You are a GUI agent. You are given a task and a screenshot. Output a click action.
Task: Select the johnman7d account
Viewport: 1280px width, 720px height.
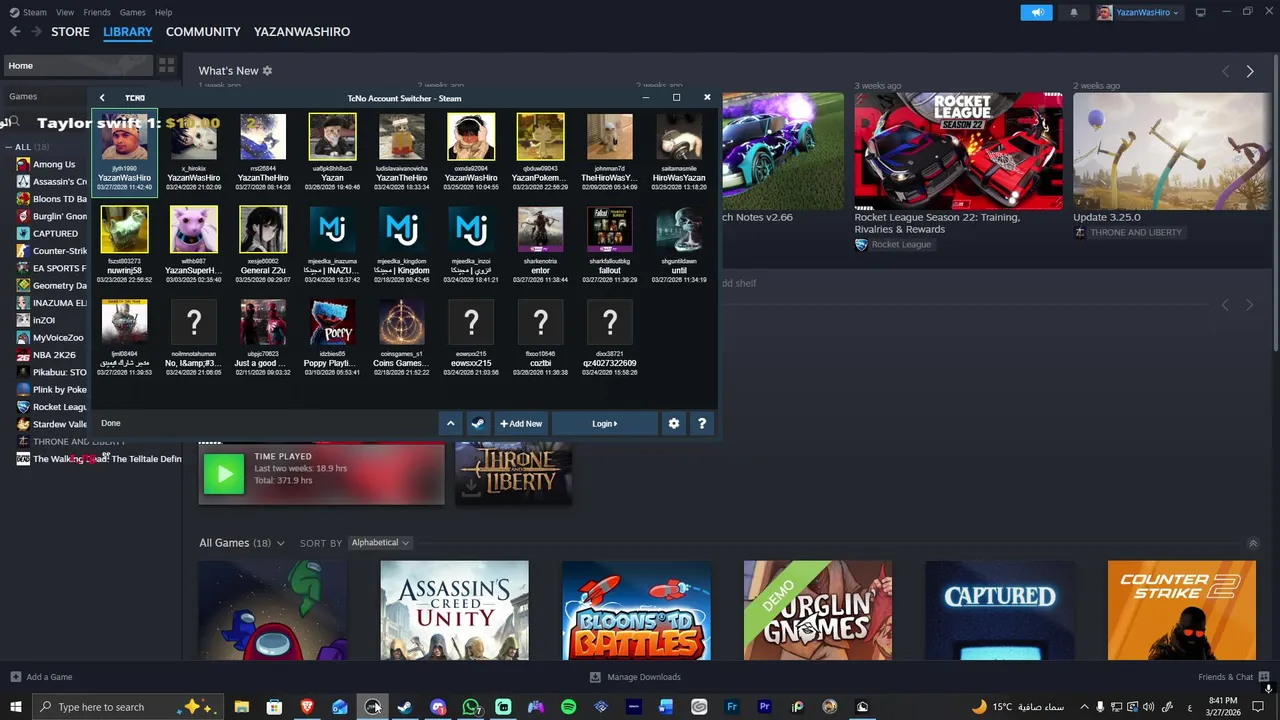coord(609,152)
